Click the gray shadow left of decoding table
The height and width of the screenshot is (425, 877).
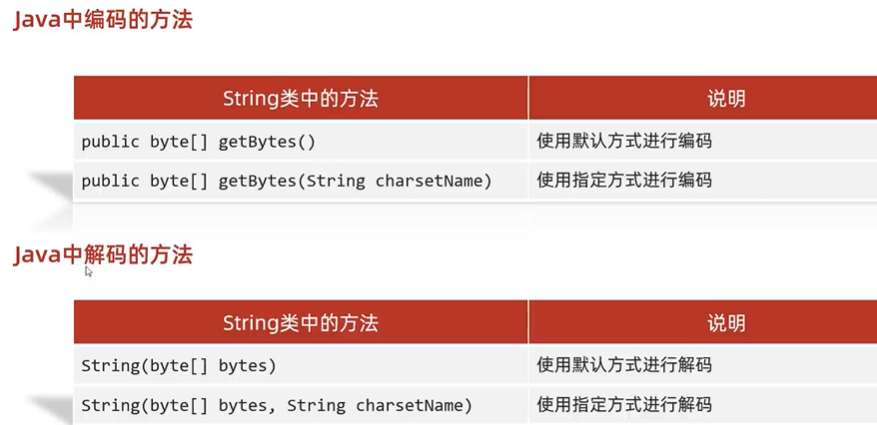tap(50, 408)
